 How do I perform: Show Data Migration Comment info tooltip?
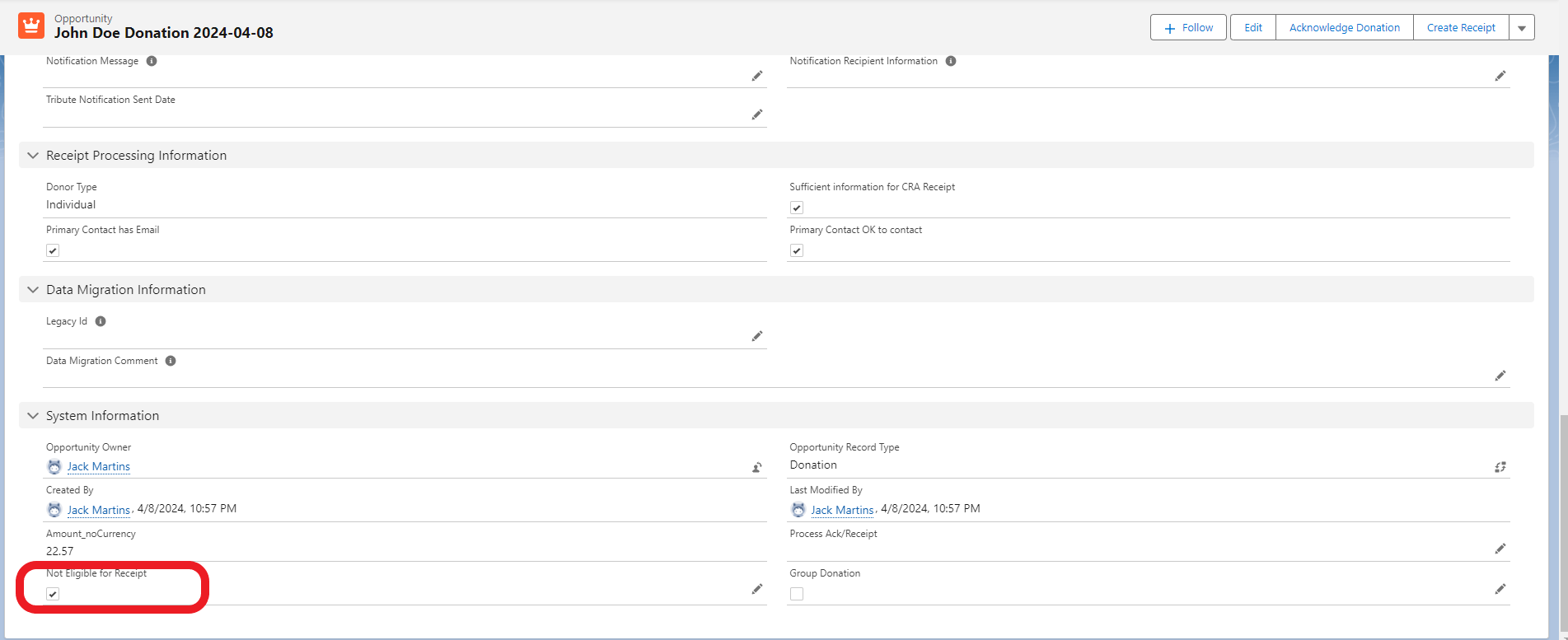click(x=171, y=361)
